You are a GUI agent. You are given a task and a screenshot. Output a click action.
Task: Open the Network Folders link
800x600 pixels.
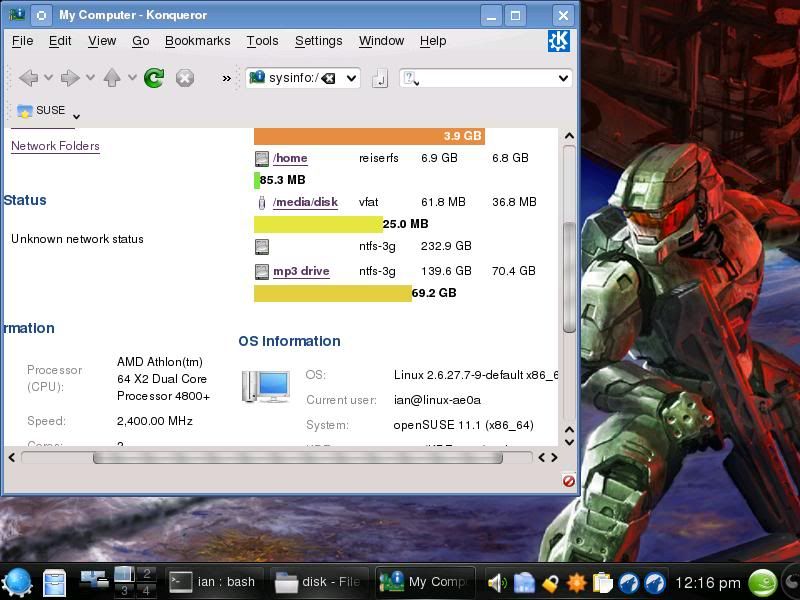click(55, 146)
